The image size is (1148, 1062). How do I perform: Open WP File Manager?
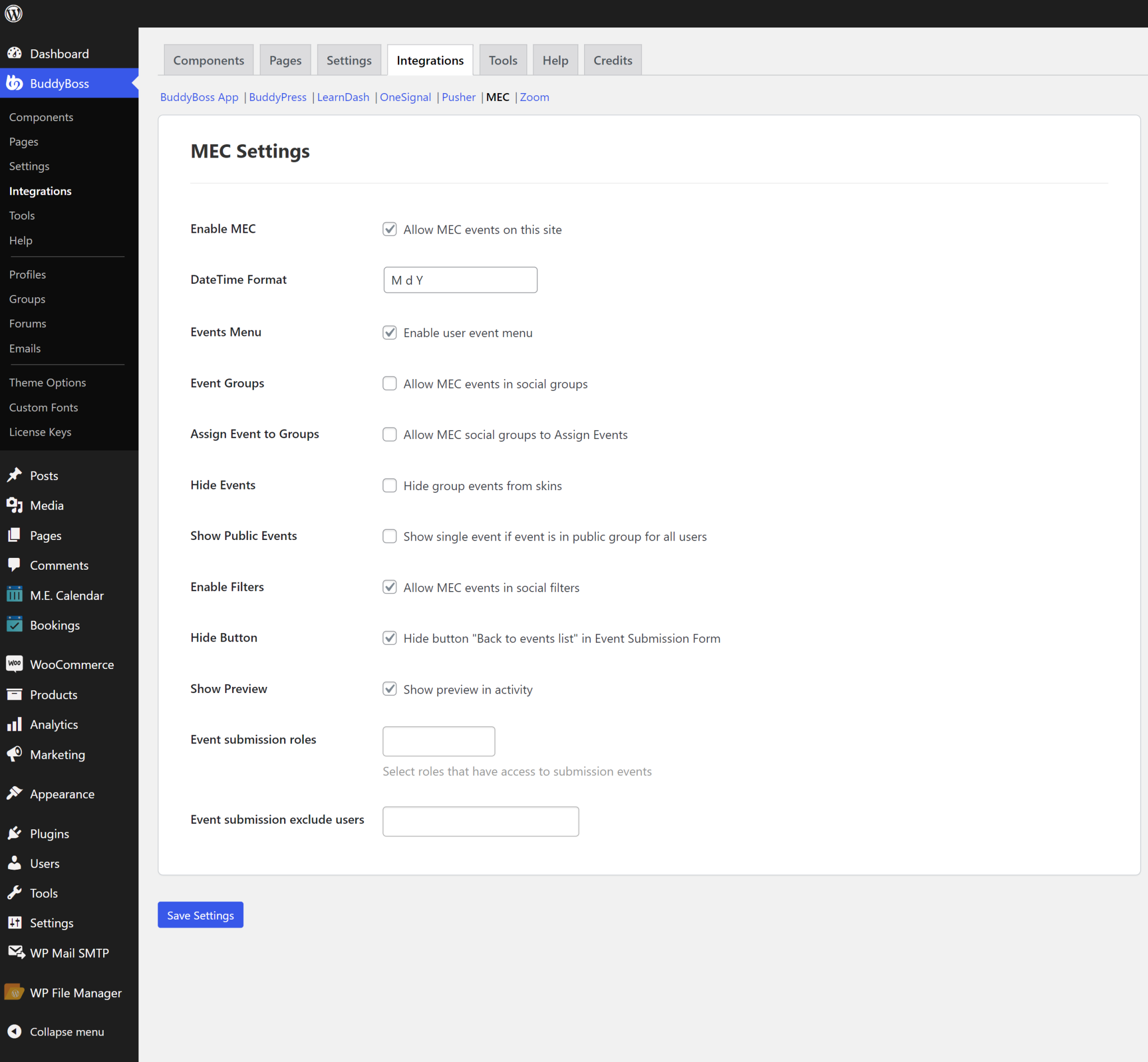point(75,992)
